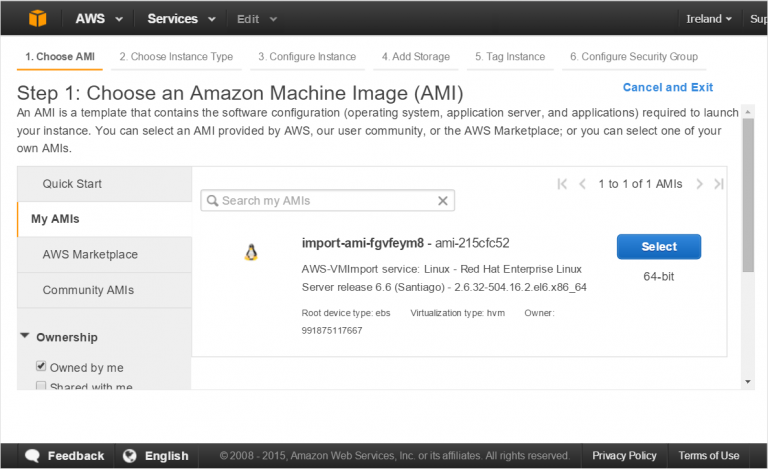
Task: Click the Select button for import-ami-fgvfeym8
Action: point(659,247)
